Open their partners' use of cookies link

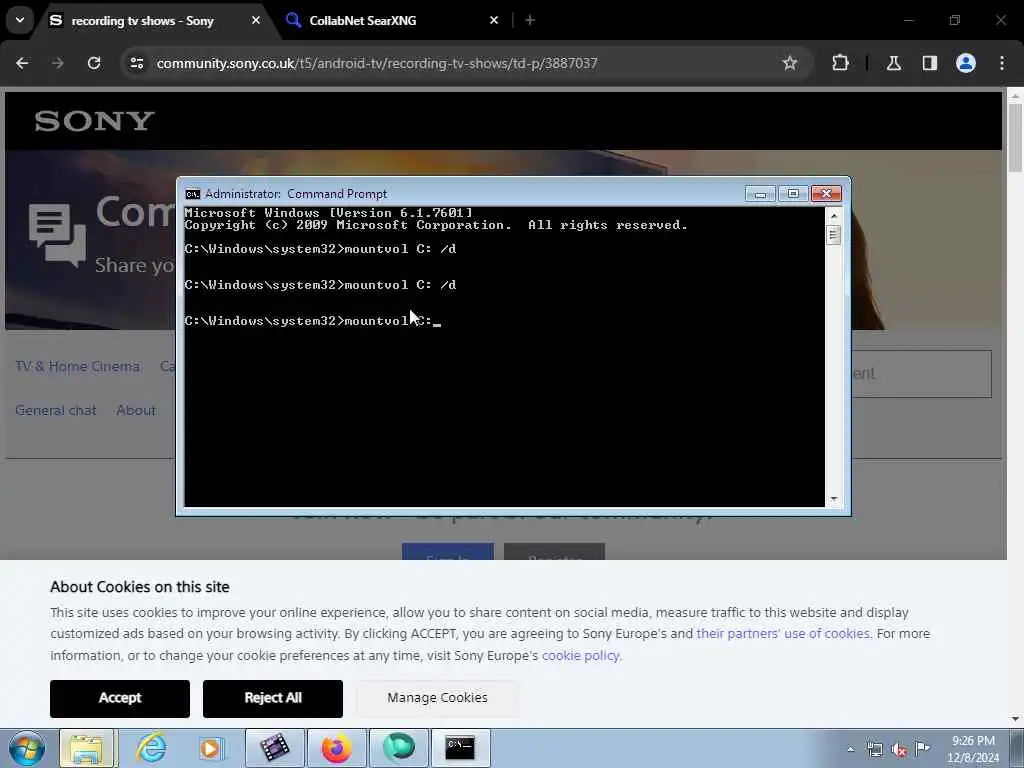tap(783, 633)
